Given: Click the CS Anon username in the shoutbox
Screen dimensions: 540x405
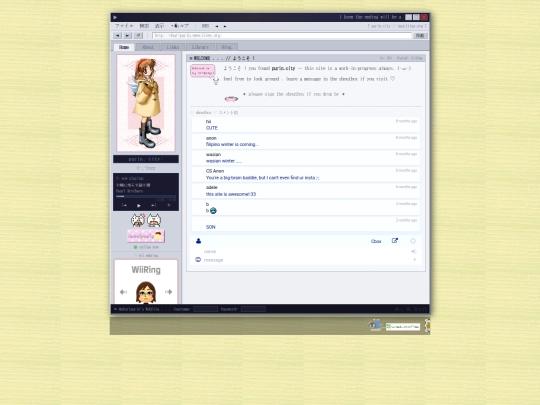Looking at the screenshot, I should point(215,171).
